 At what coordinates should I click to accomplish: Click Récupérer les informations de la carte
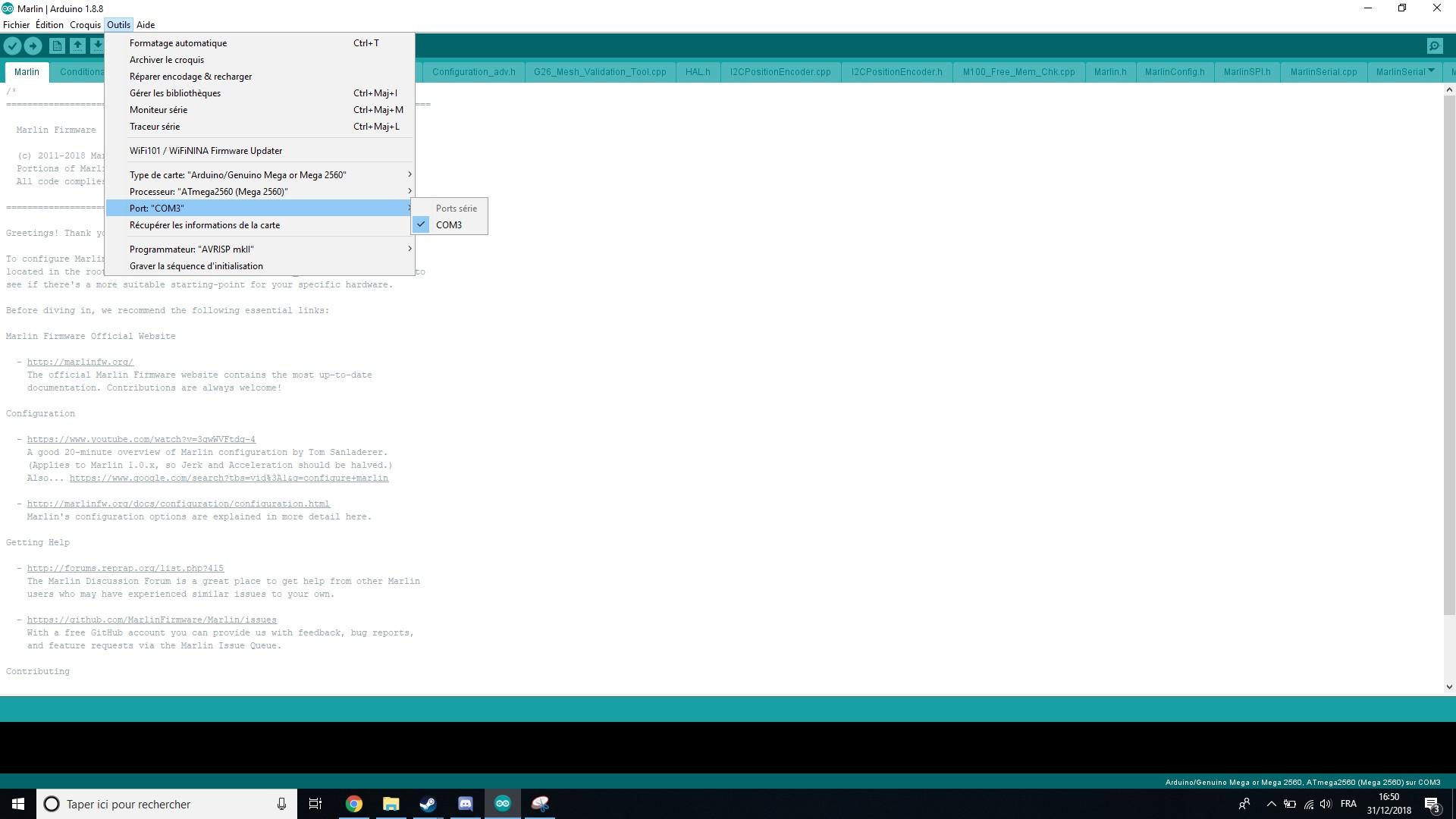point(205,225)
